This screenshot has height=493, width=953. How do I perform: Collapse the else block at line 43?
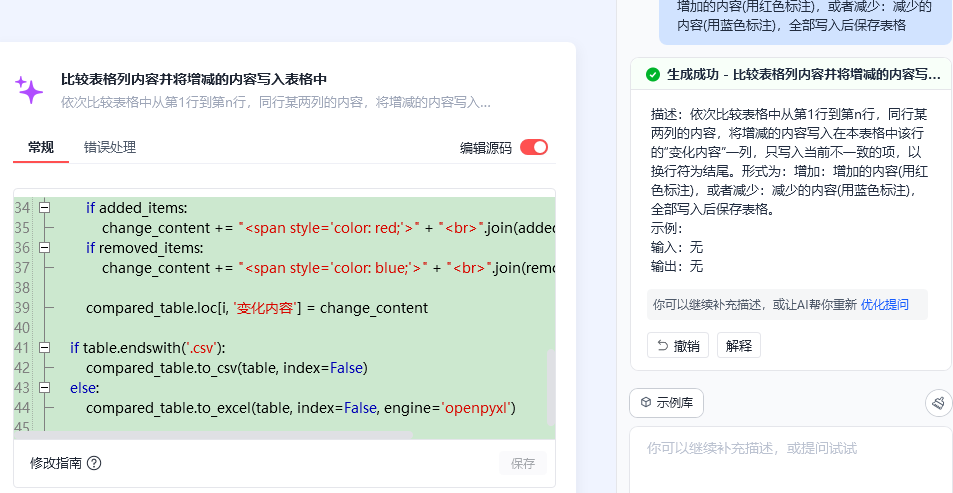44,387
